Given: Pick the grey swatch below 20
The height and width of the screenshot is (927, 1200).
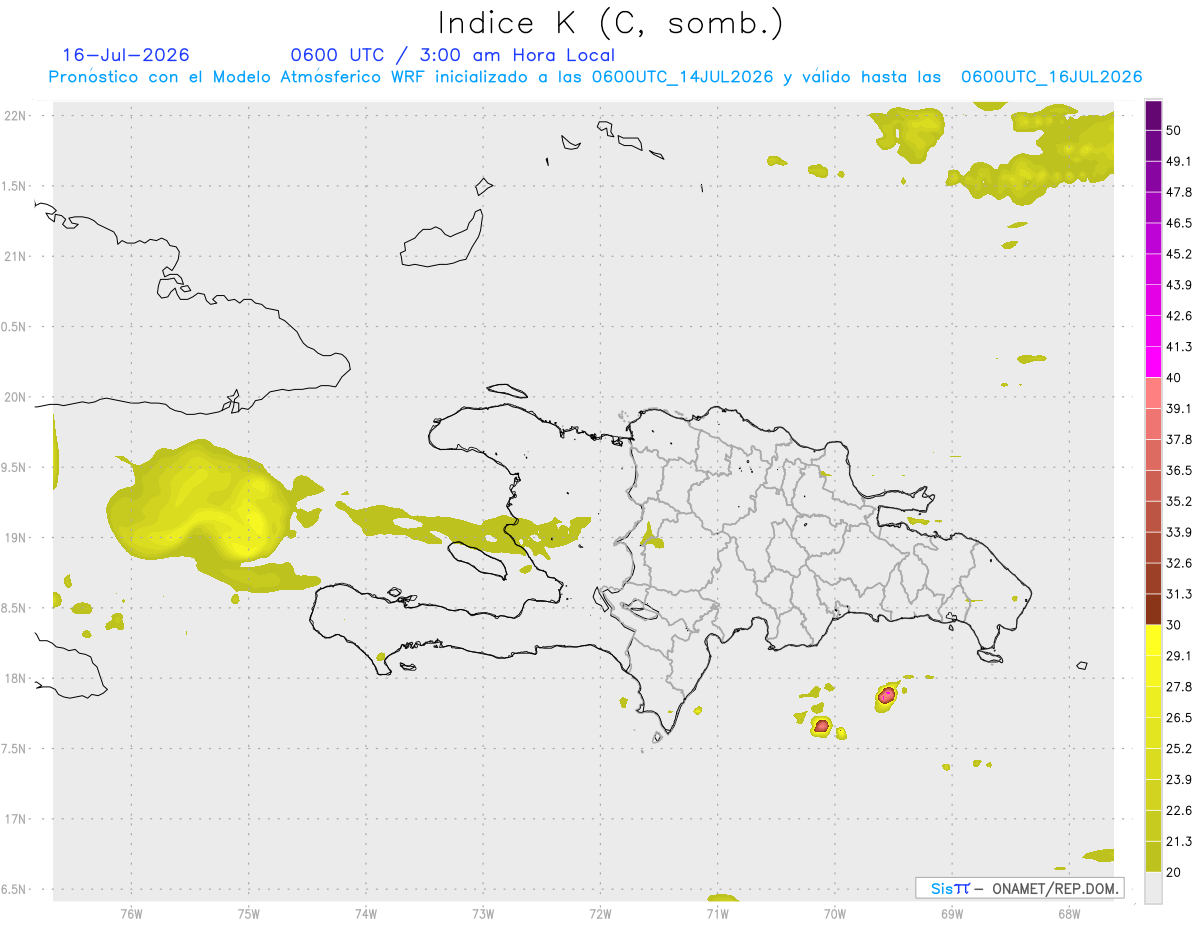Looking at the screenshot, I should pos(1153,888).
